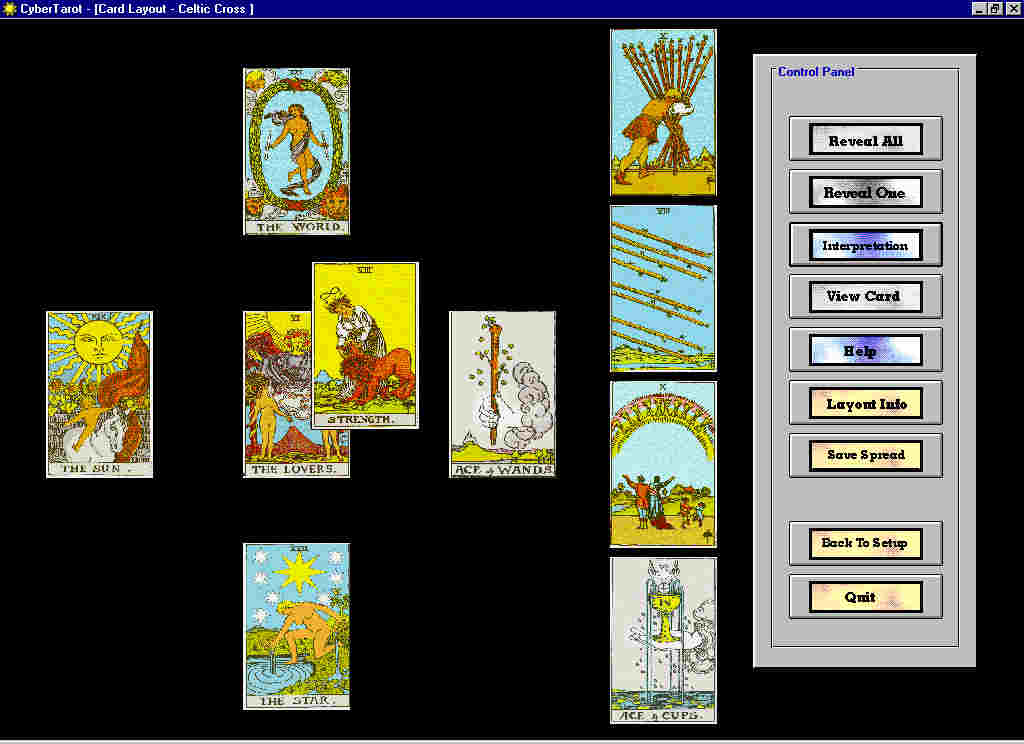Image resolution: width=1024 pixels, height=744 pixels.
Task: Show Layout Info for Celtic Cross
Action: tap(865, 404)
